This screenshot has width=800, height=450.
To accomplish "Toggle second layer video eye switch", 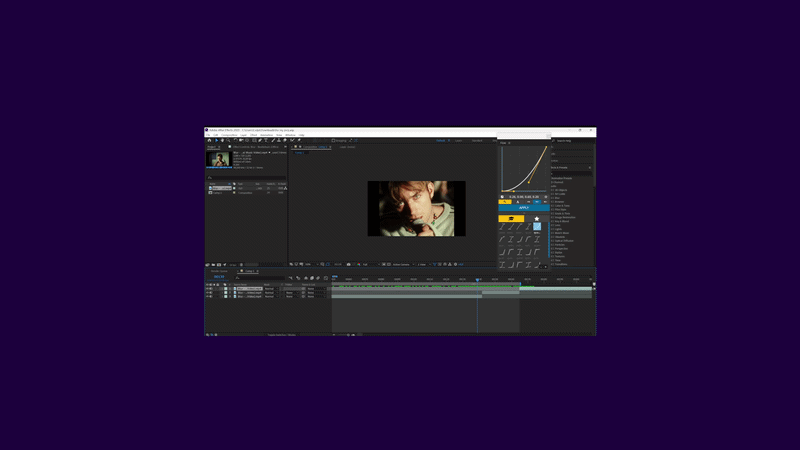I will (x=207, y=293).
